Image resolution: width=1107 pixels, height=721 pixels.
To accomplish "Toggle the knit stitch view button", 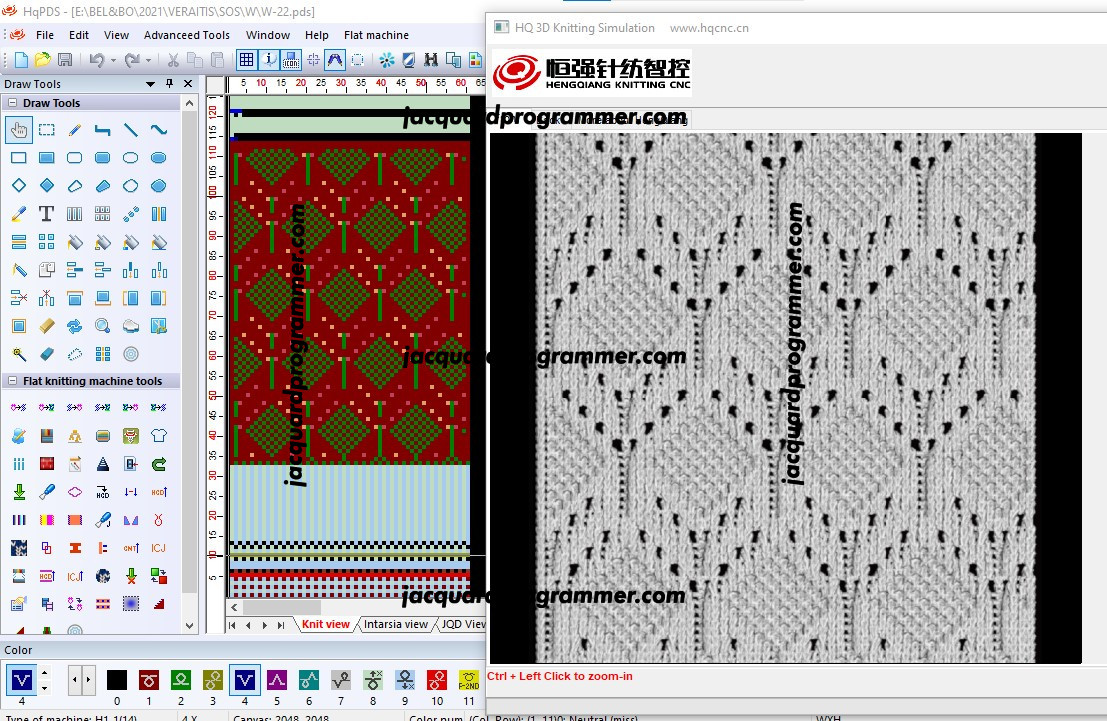I will point(335,60).
